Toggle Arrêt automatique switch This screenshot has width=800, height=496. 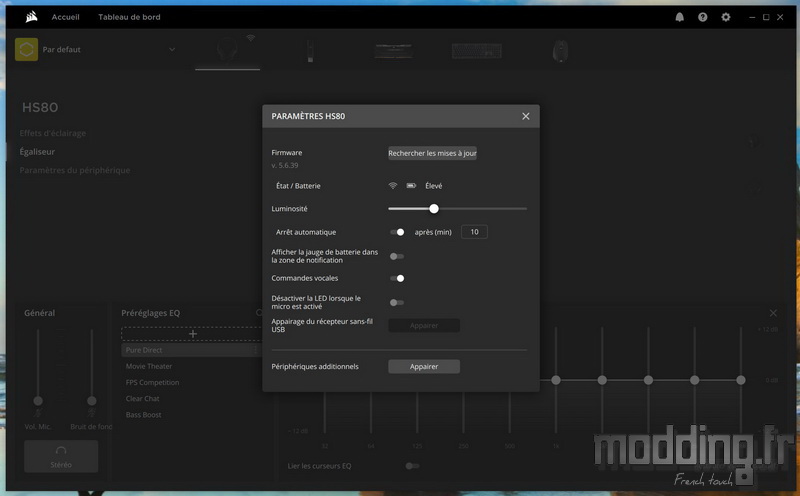pyautogui.click(x=397, y=232)
